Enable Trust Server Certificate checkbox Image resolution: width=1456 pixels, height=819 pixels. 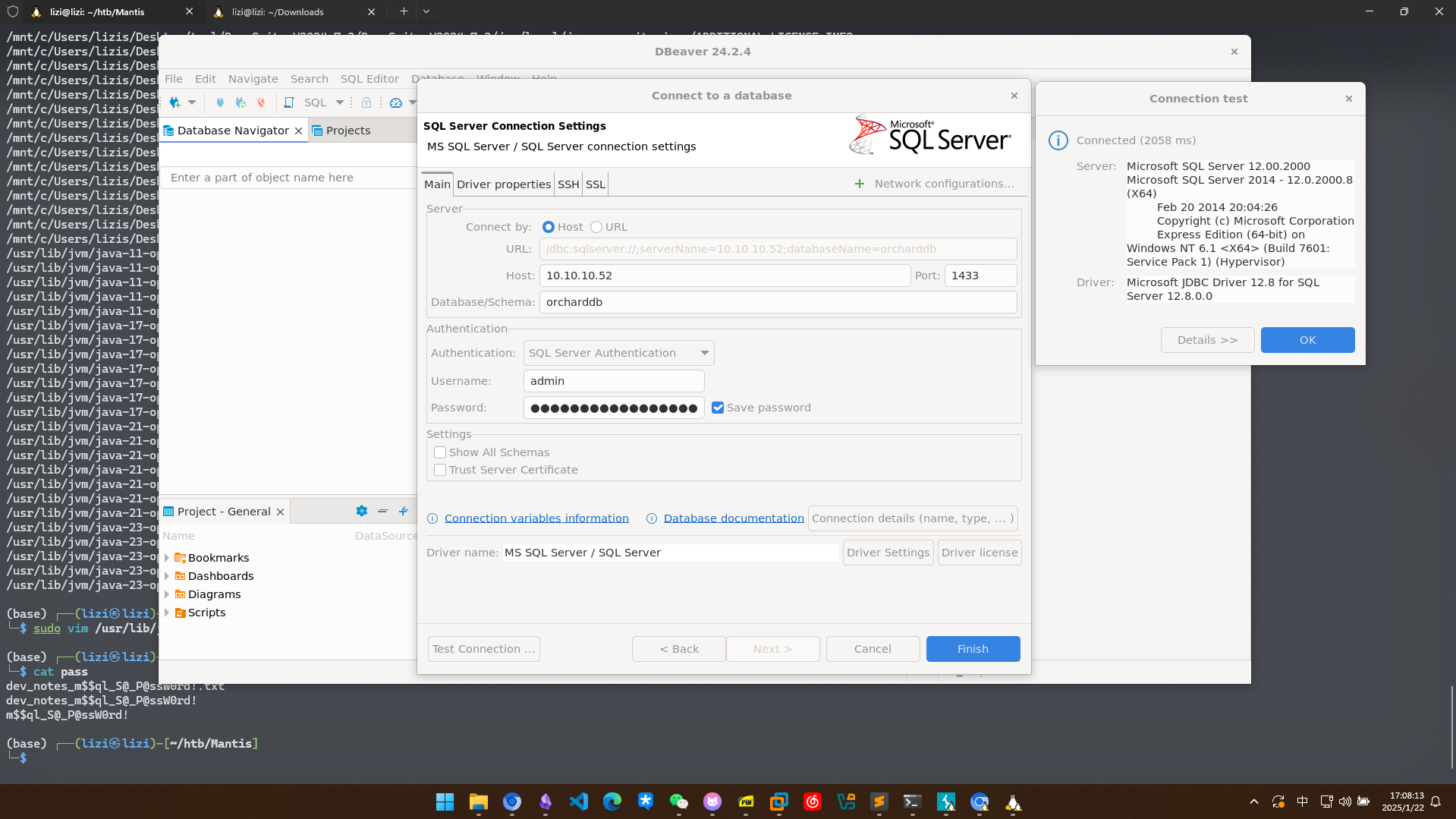(x=440, y=470)
